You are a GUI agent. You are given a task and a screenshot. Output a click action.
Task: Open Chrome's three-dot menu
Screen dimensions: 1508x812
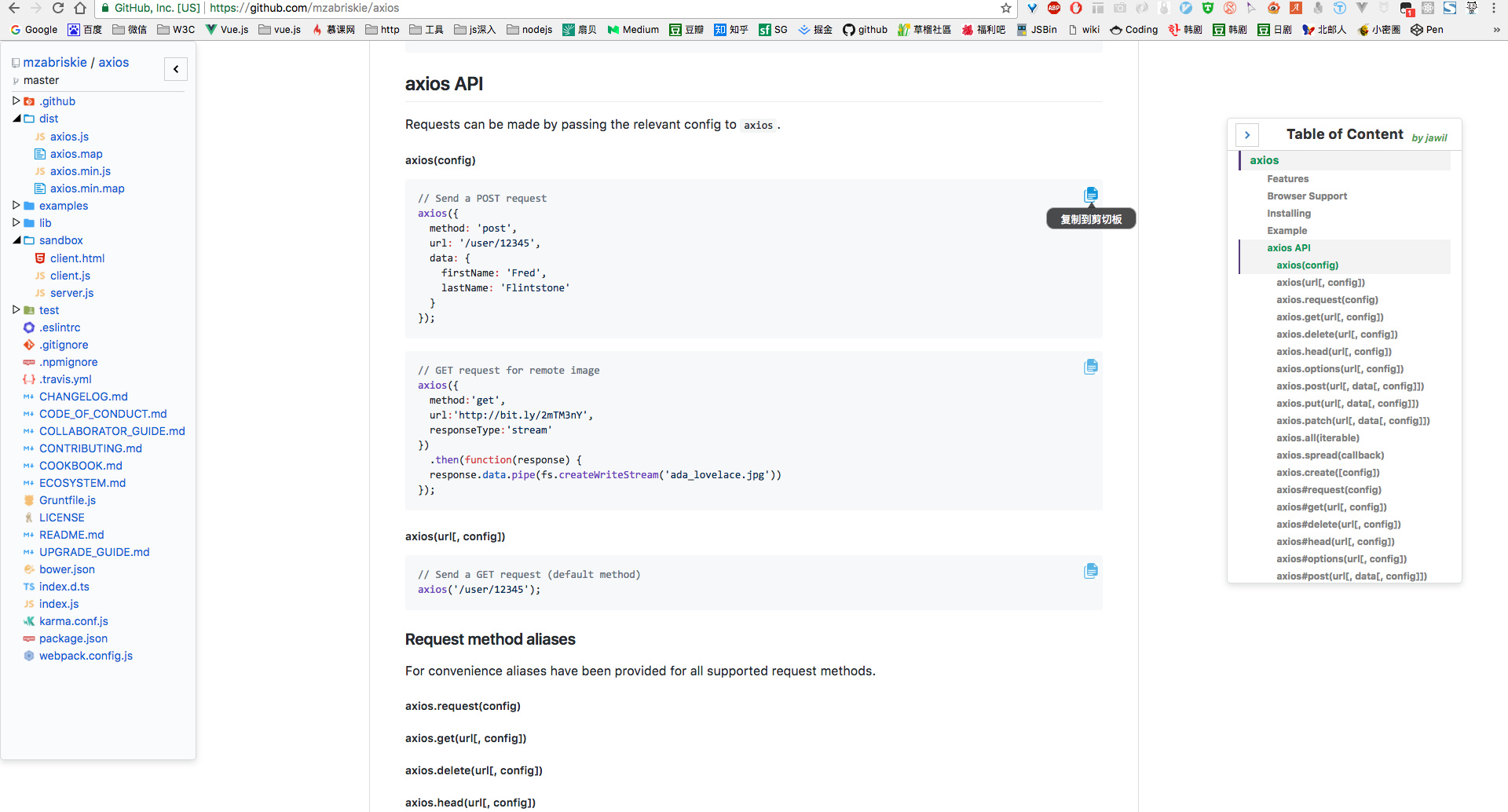click(1495, 9)
